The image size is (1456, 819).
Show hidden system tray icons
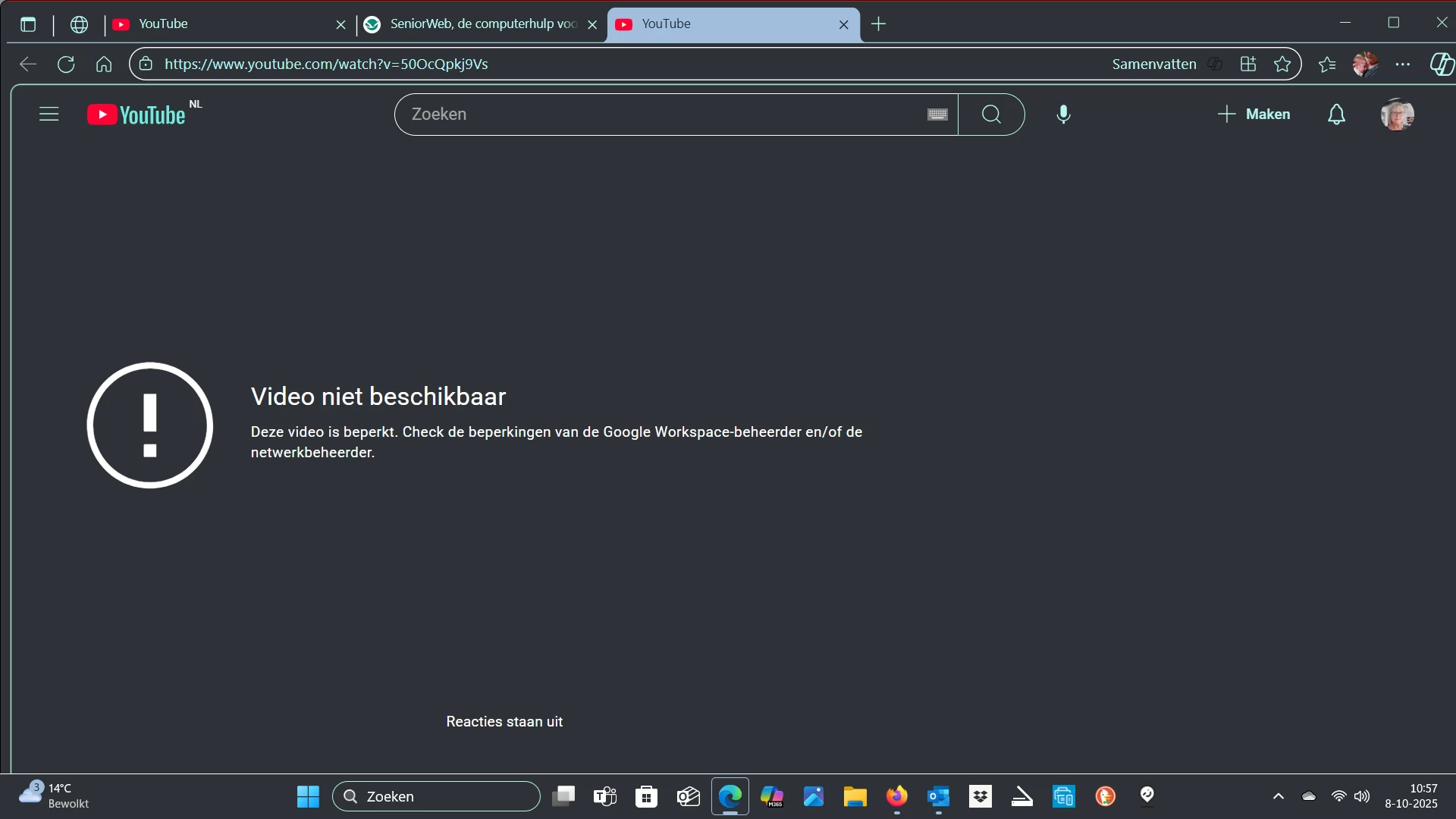[x=1278, y=796]
